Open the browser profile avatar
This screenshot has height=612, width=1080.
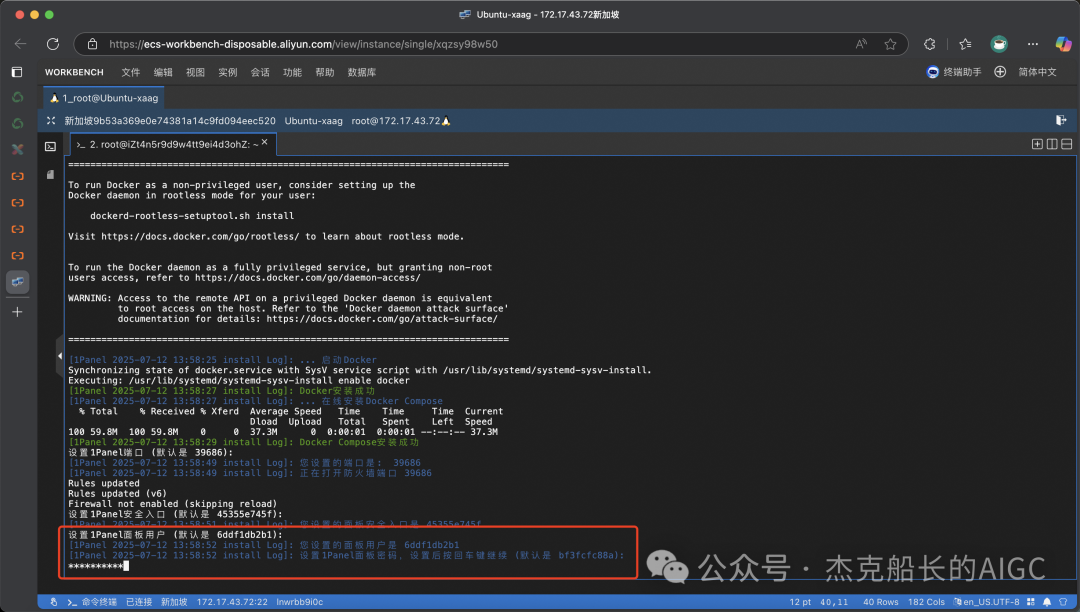click(999, 44)
